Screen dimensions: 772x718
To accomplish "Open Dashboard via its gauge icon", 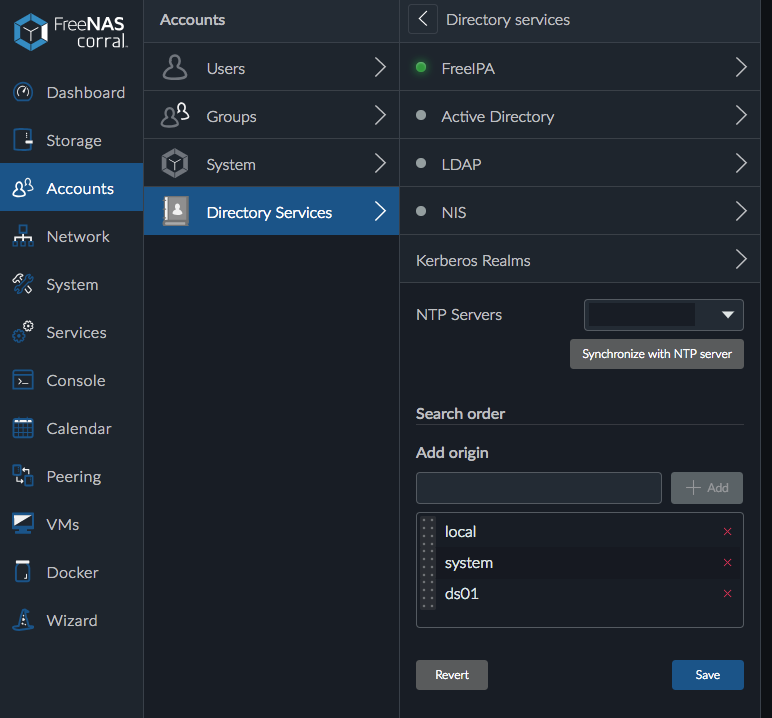I will pos(23,92).
